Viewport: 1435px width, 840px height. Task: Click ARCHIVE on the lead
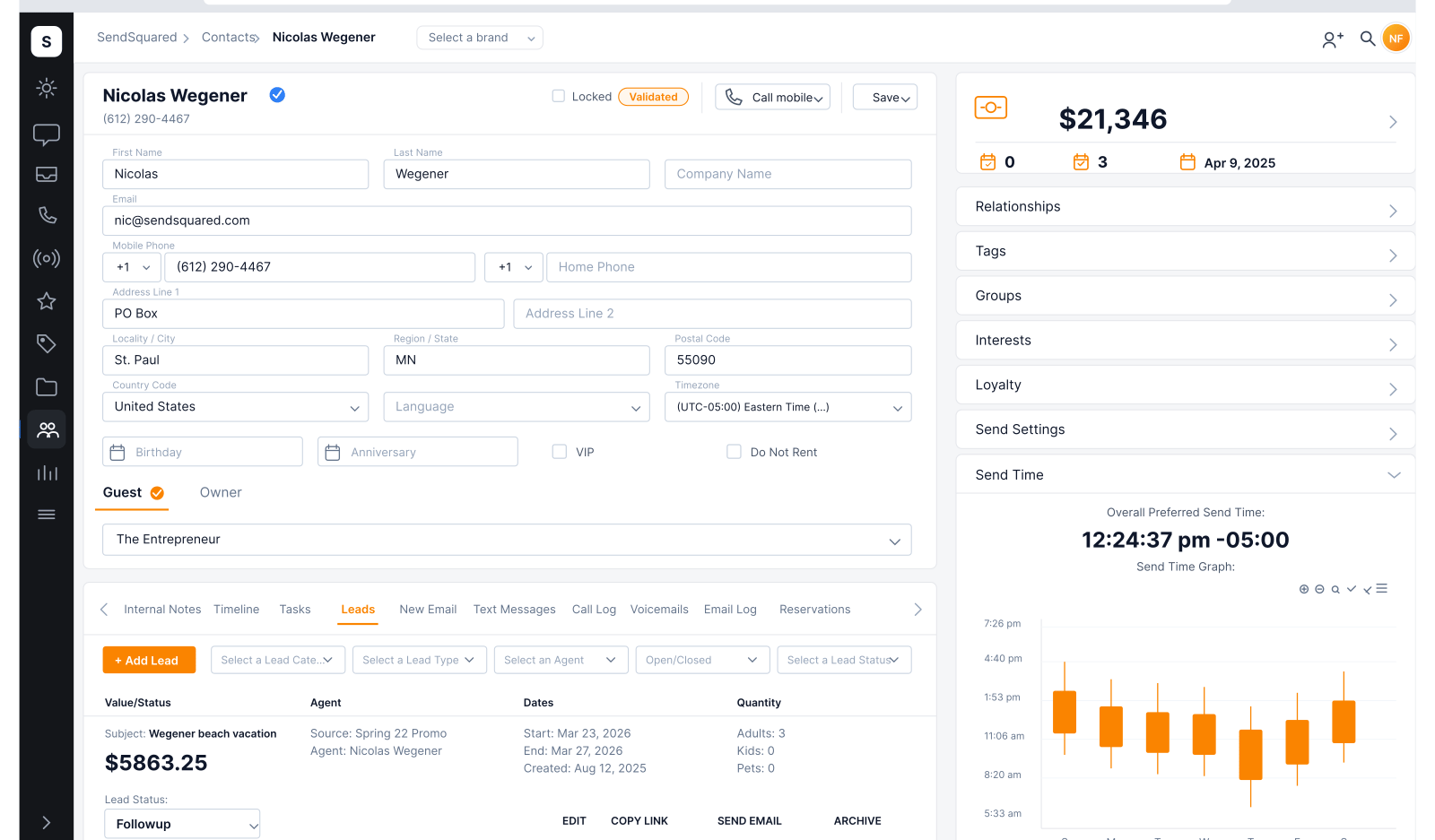pos(857,821)
